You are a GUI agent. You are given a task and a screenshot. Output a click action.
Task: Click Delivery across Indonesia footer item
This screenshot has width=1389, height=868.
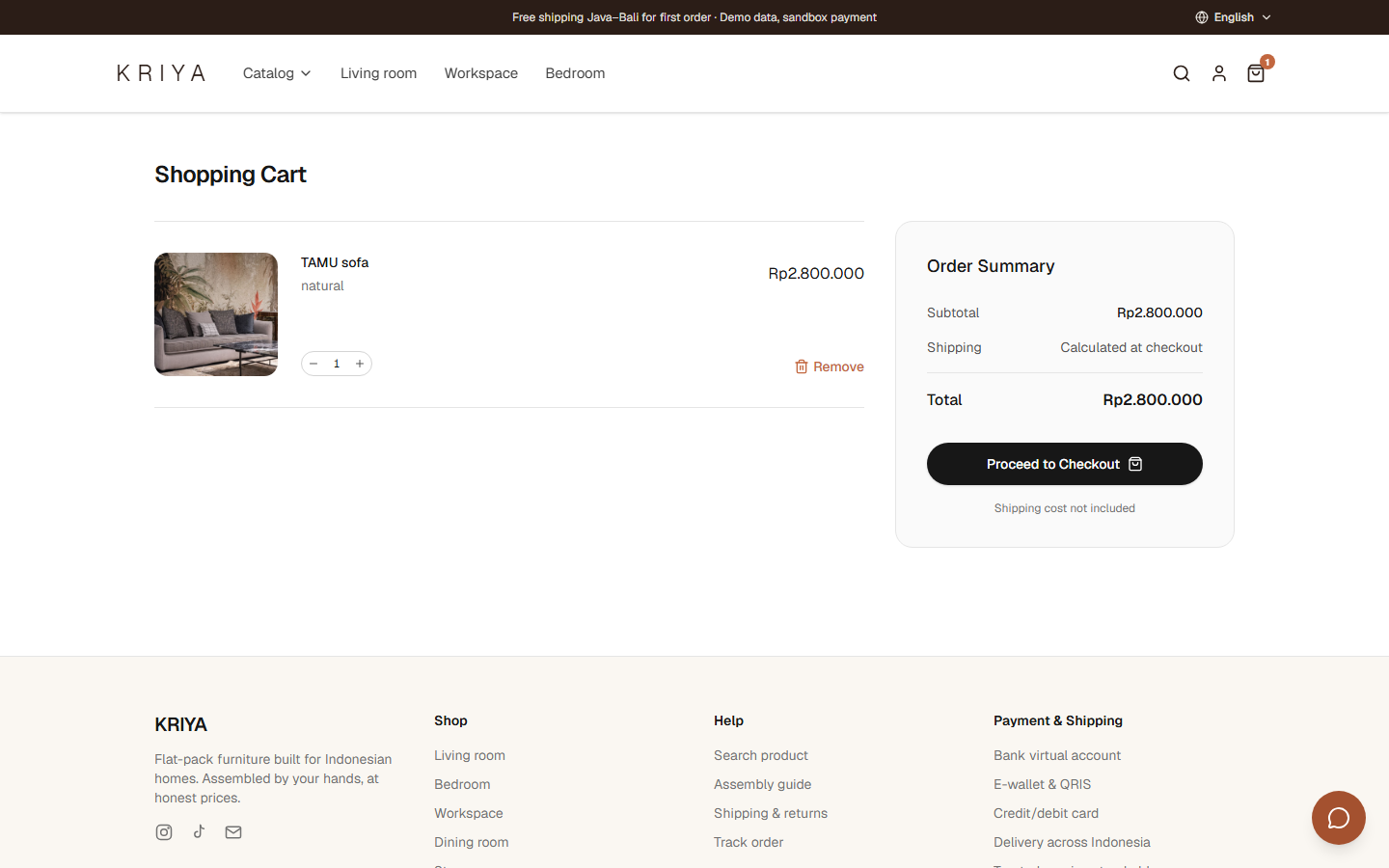pyautogui.click(x=1072, y=842)
